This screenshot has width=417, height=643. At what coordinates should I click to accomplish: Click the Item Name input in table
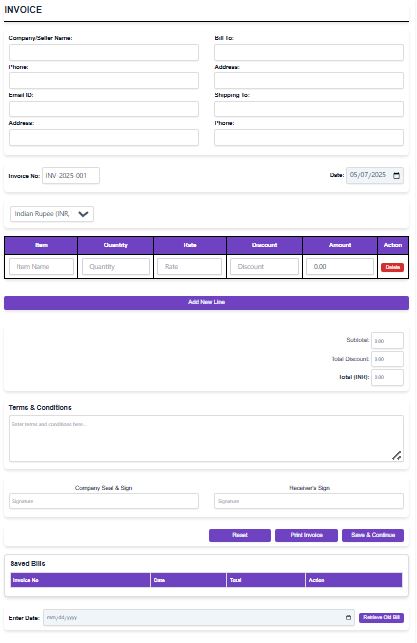coord(41,267)
